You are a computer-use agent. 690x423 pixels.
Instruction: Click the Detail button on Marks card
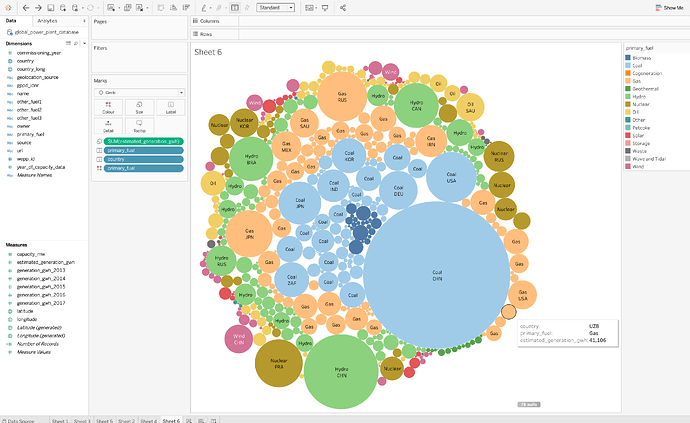(x=108, y=126)
